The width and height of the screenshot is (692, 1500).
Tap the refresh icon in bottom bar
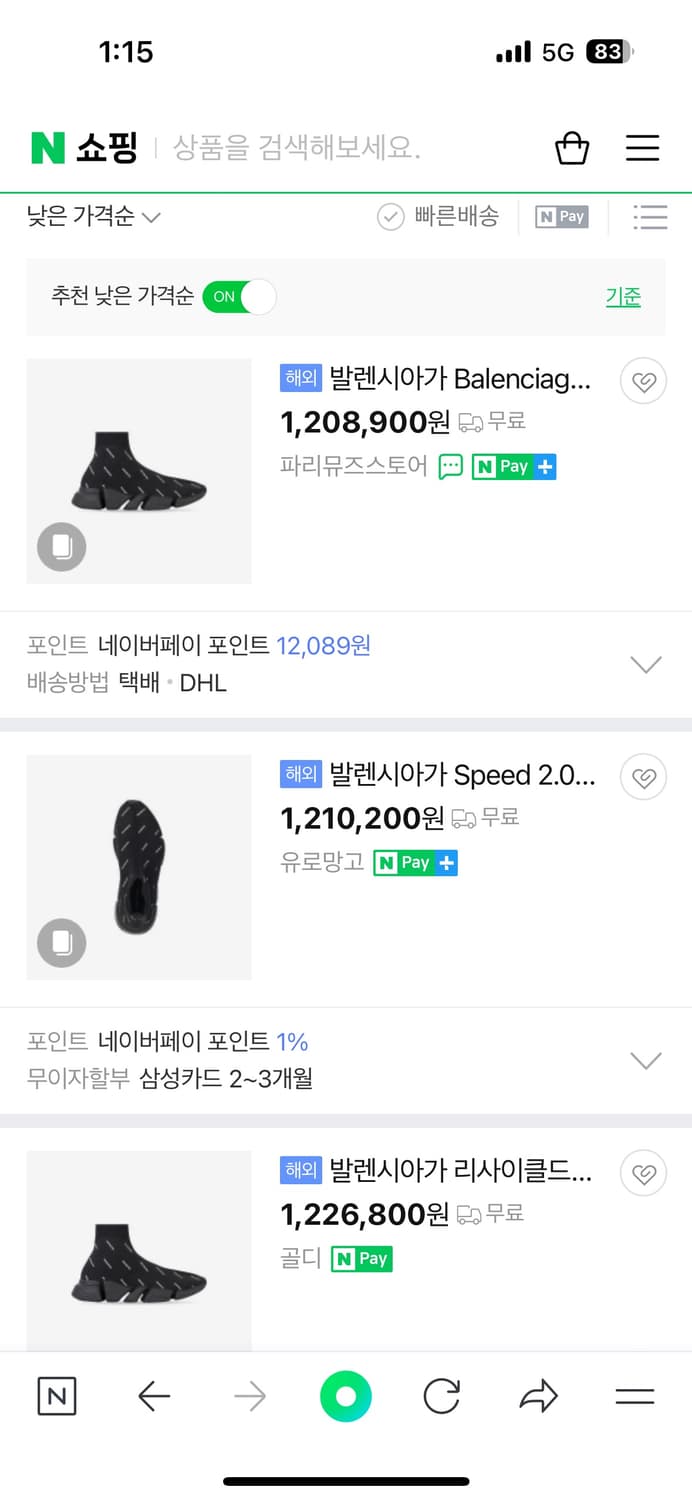[x=442, y=1396]
